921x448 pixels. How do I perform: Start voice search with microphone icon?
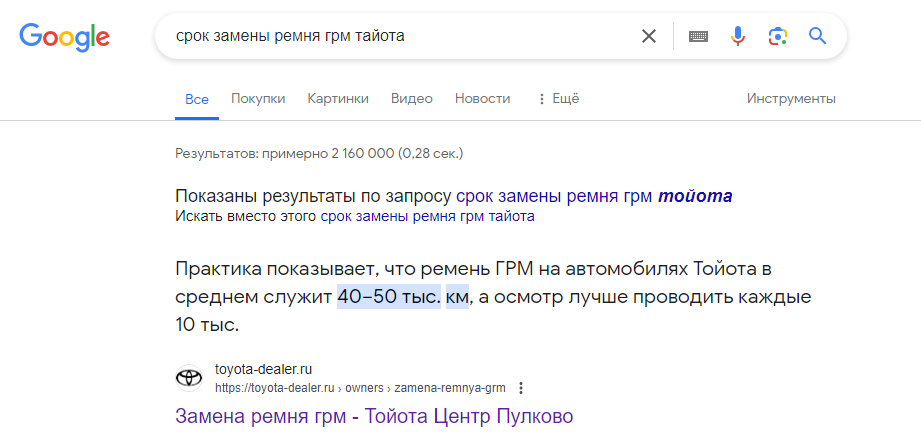point(738,37)
